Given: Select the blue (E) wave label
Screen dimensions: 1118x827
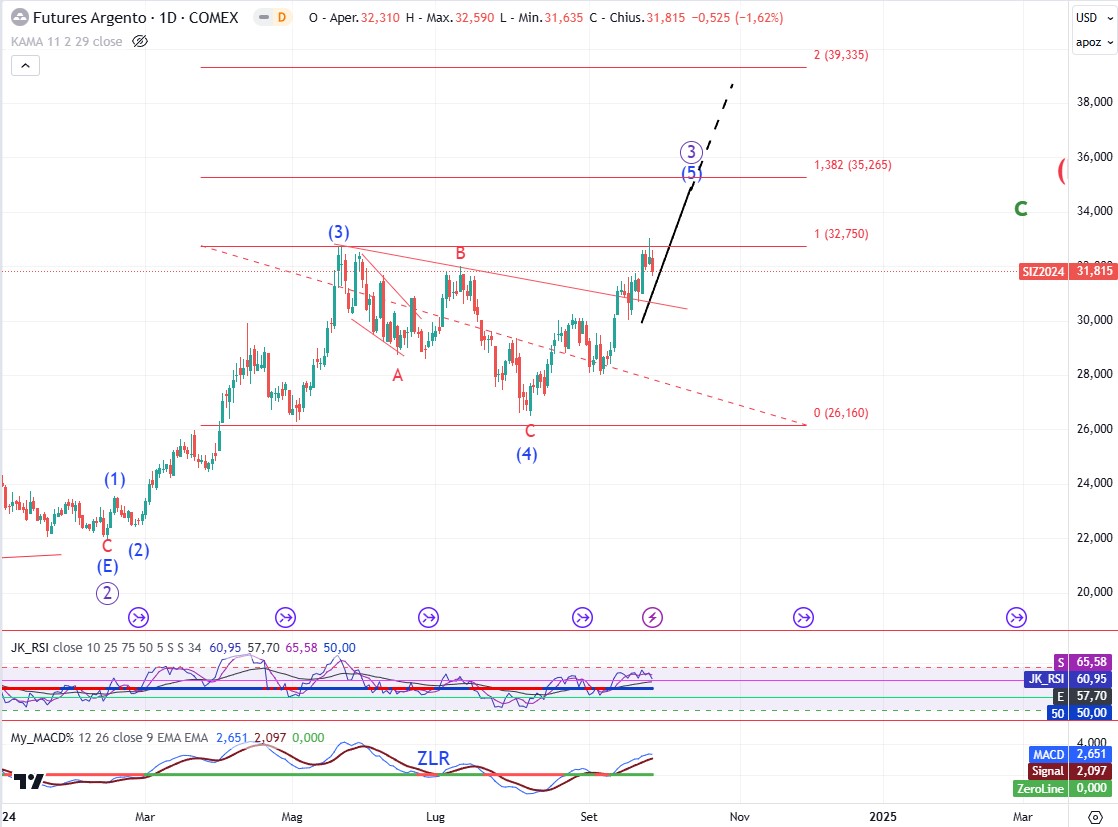Looking at the screenshot, I should (108, 566).
